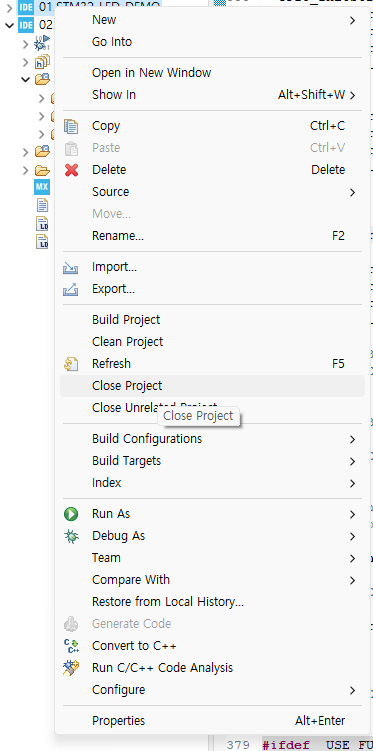Click the Import tray icon
Image resolution: width=373 pixels, height=751 pixels.
click(x=71, y=267)
